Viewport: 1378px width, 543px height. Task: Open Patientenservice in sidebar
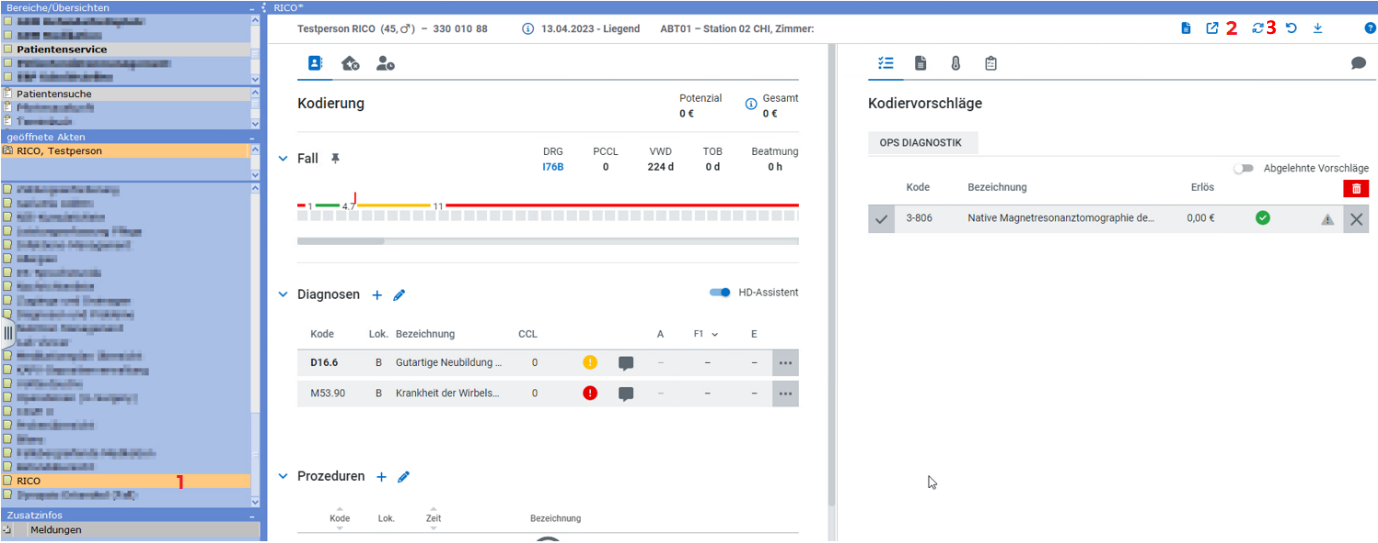coord(125,49)
